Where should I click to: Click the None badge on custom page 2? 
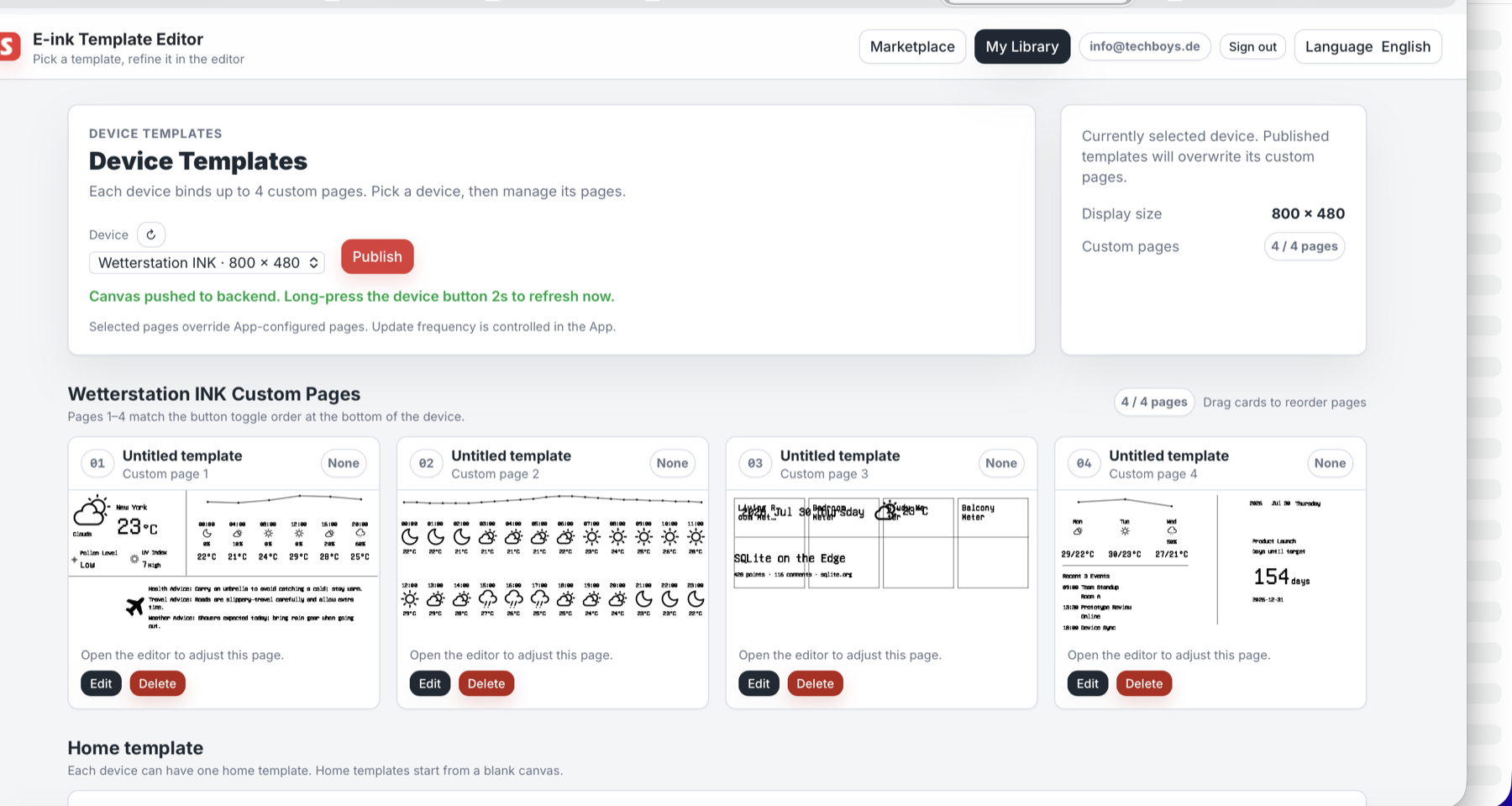(x=672, y=463)
